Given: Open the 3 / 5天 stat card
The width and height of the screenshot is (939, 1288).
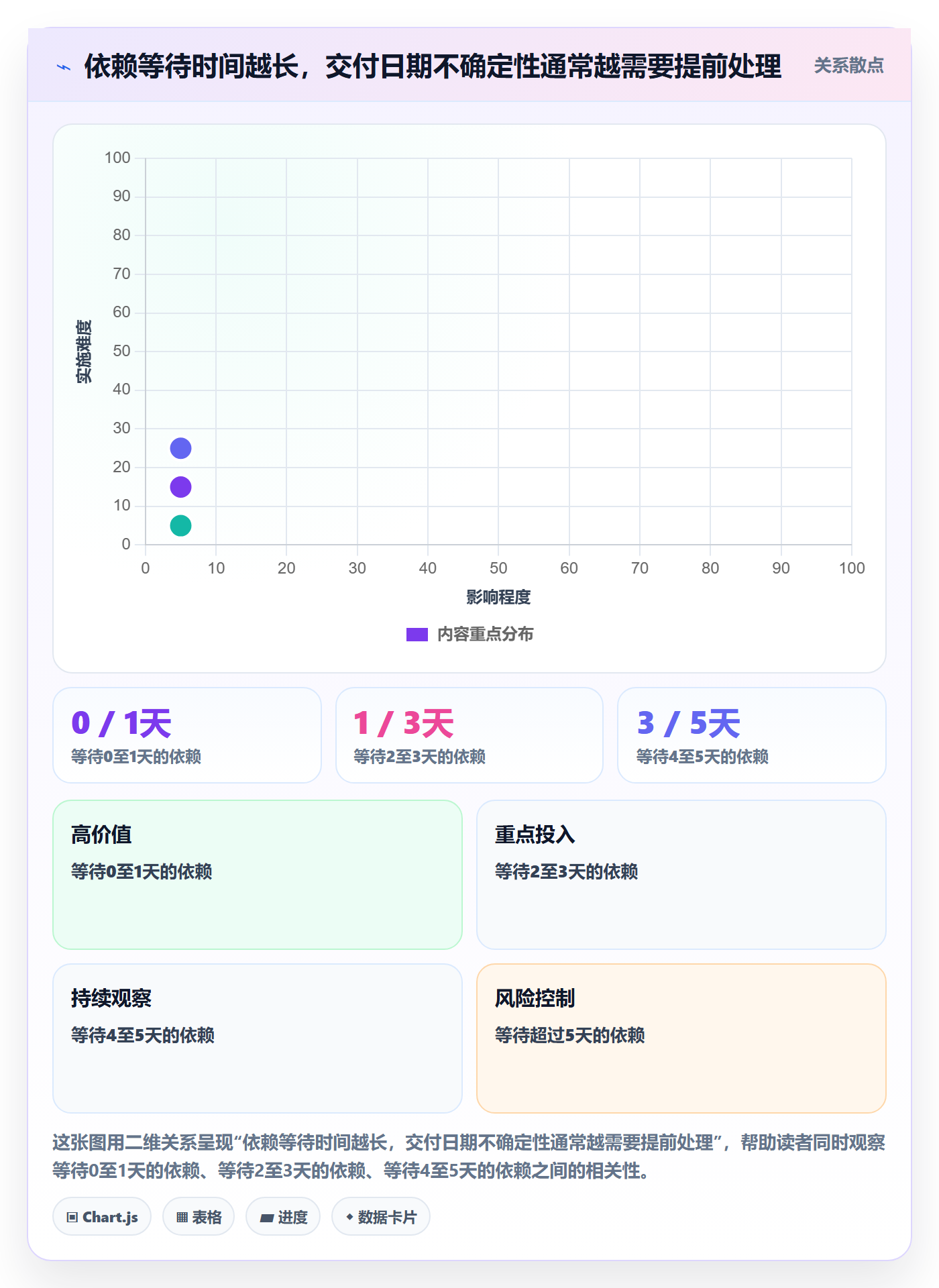Looking at the screenshot, I should pyautogui.click(x=752, y=735).
